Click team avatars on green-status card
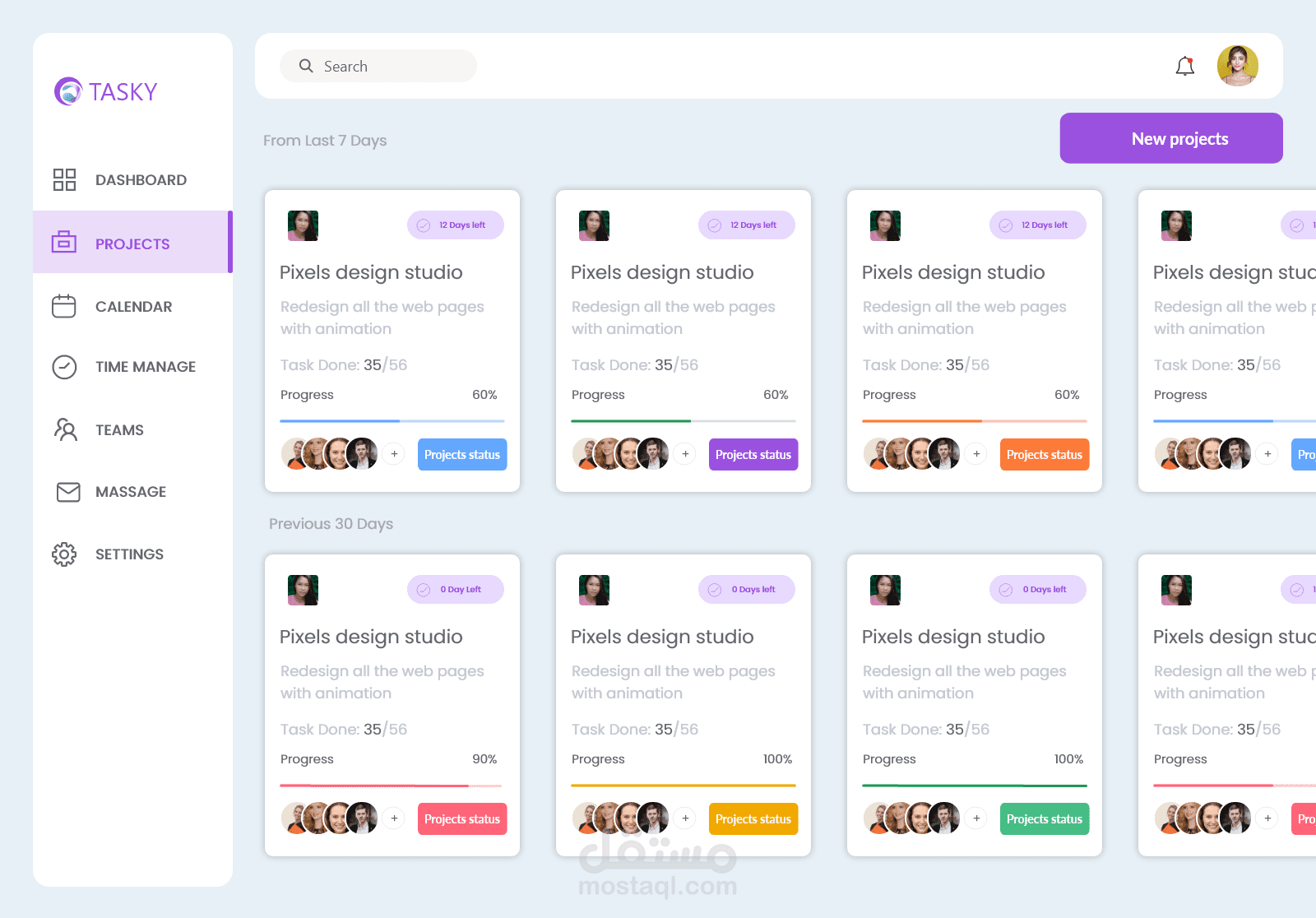The image size is (1316, 918). click(x=912, y=818)
